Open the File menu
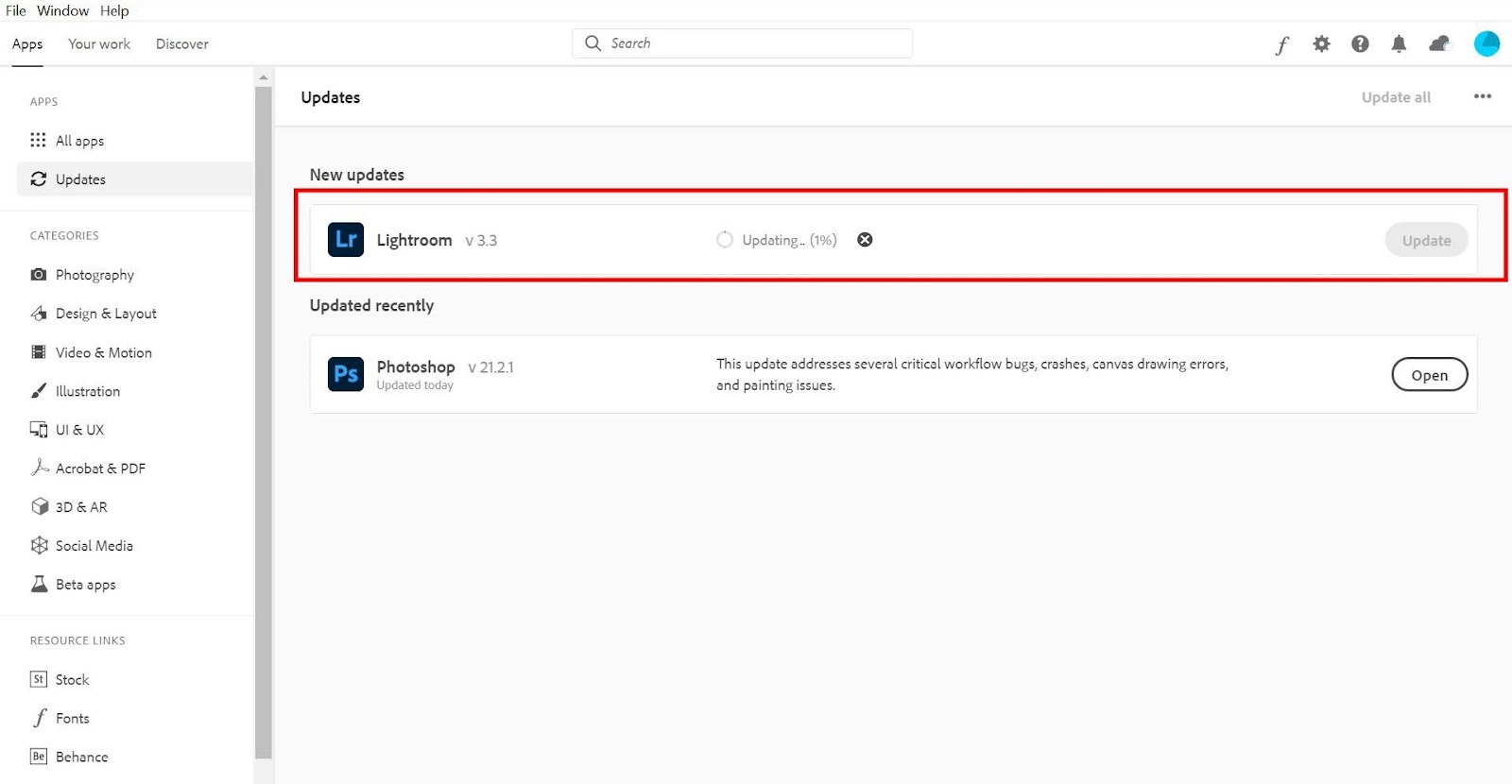The width and height of the screenshot is (1512, 784). tap(16, 10)
